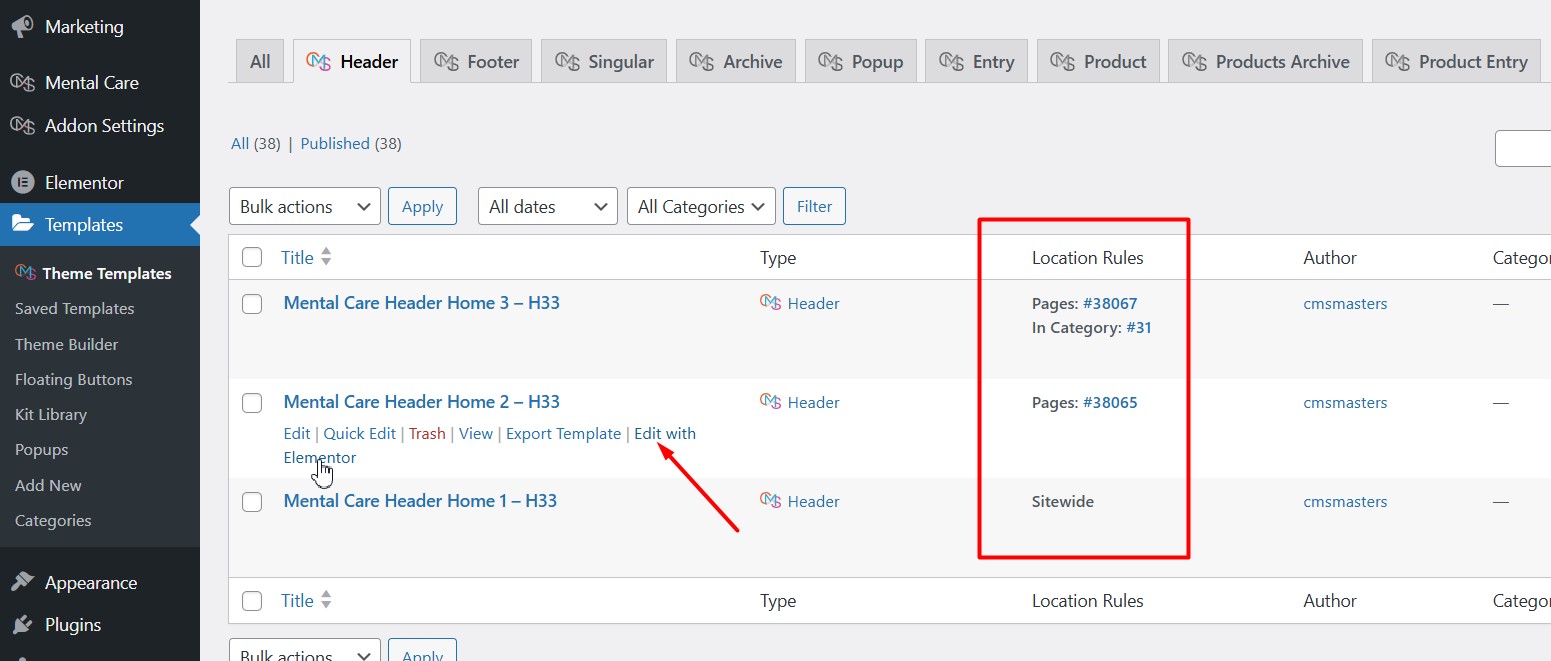The height and width of the screenshot is (661, 1551).
Task: Open page link #38065
Action: point(1110,402)
